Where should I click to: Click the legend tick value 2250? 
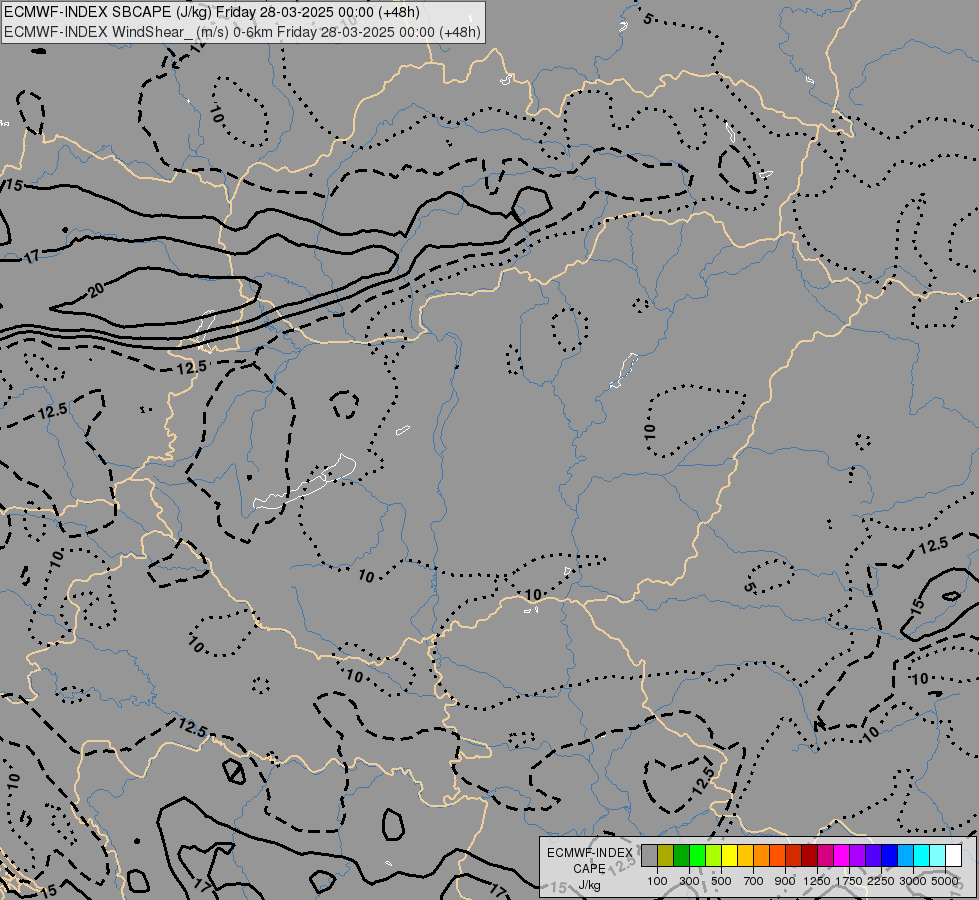tap(881, 881)
